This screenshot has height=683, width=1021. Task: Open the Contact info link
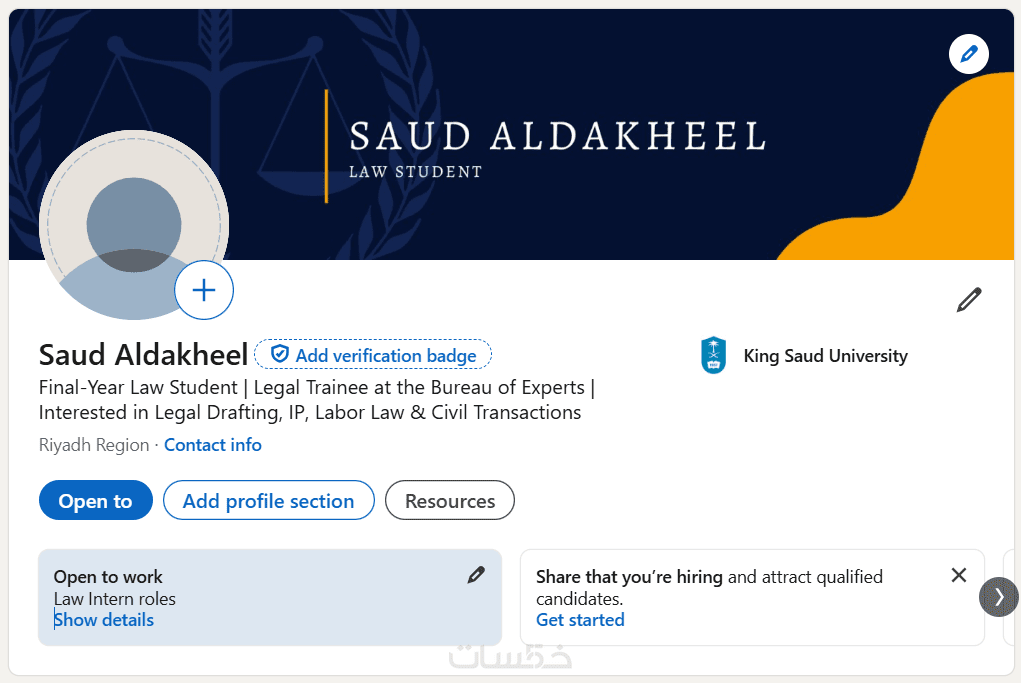tap(213, 445)
